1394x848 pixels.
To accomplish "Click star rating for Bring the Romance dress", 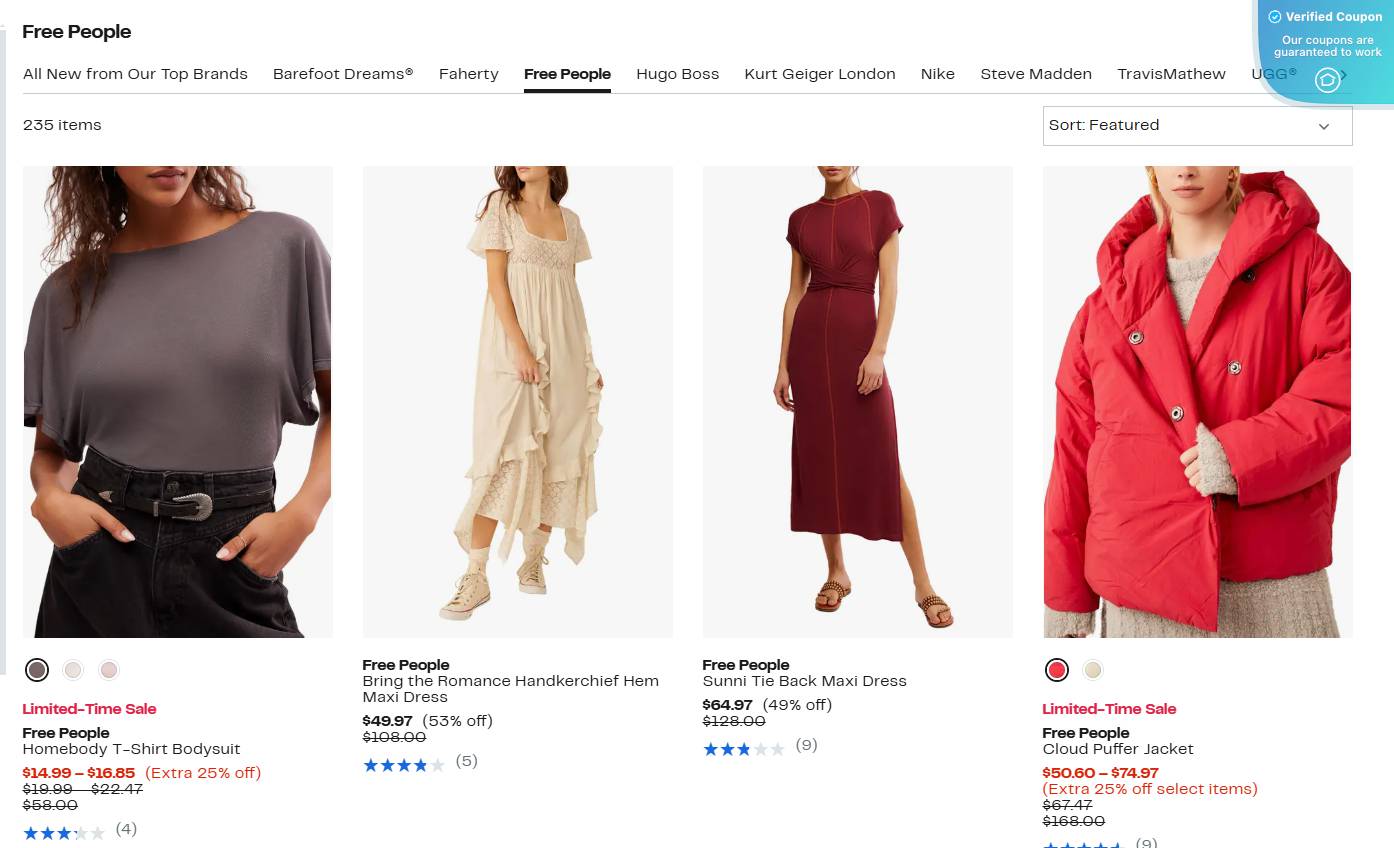I will 404,764.
